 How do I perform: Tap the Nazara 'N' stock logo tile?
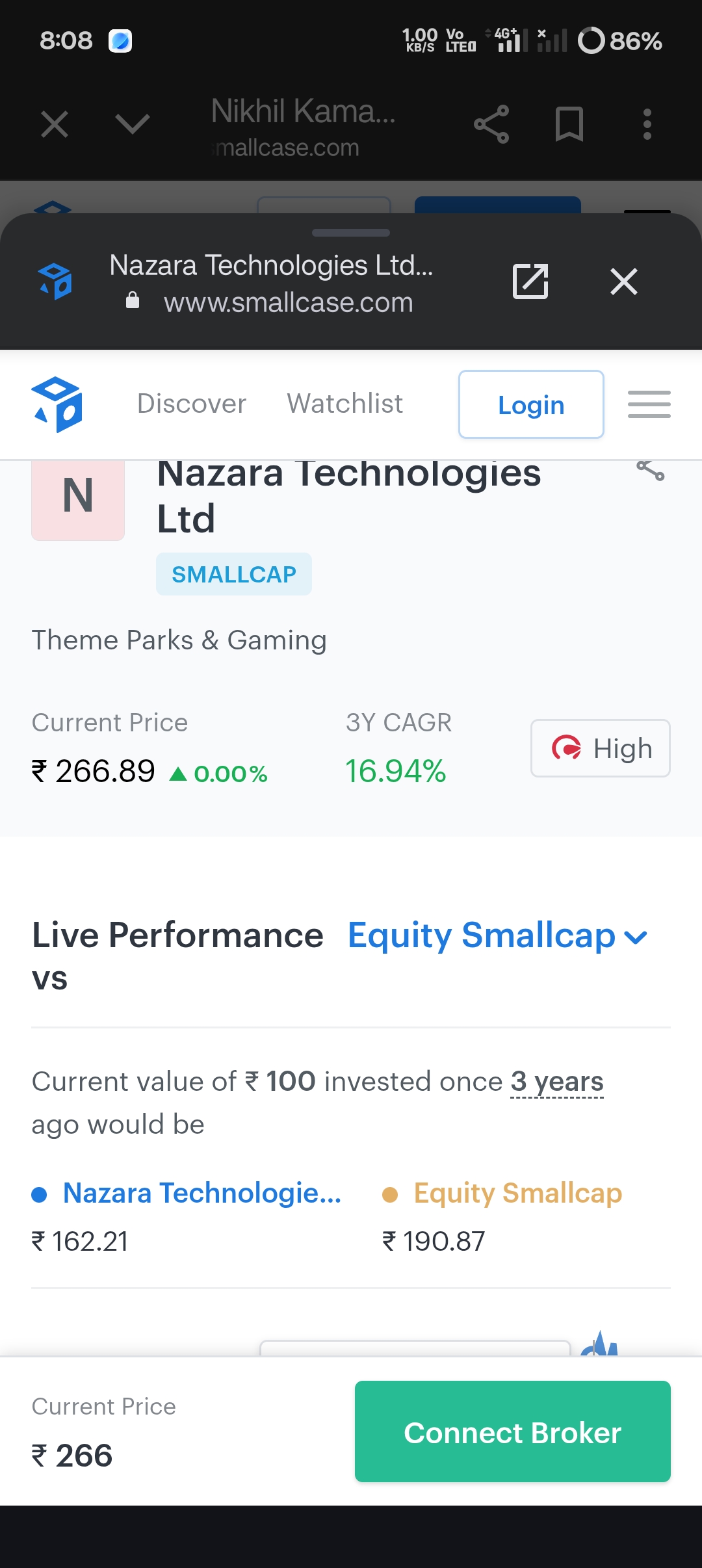click(x=78, y=497)
